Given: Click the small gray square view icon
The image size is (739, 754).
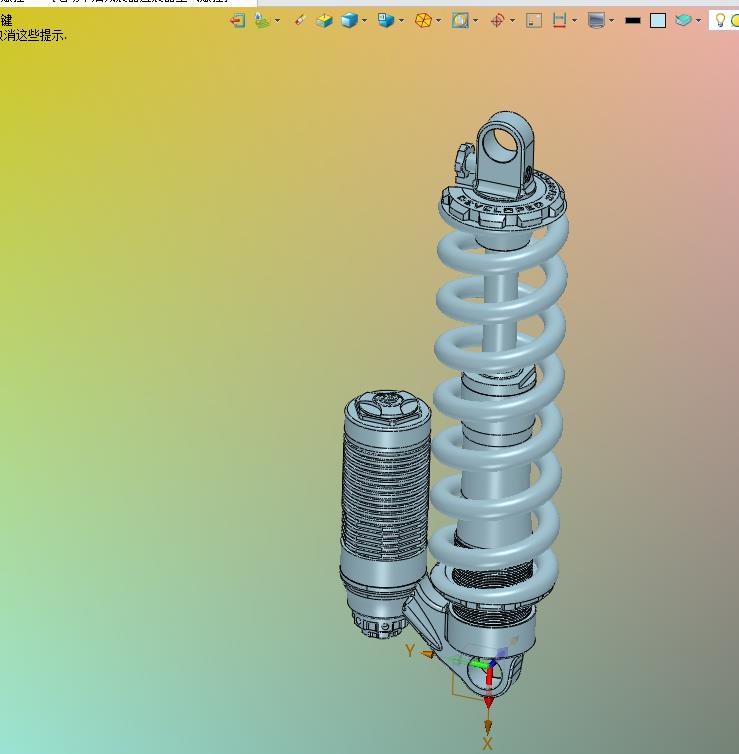Looking at the screenshot, I should click(x=534, y=21).
